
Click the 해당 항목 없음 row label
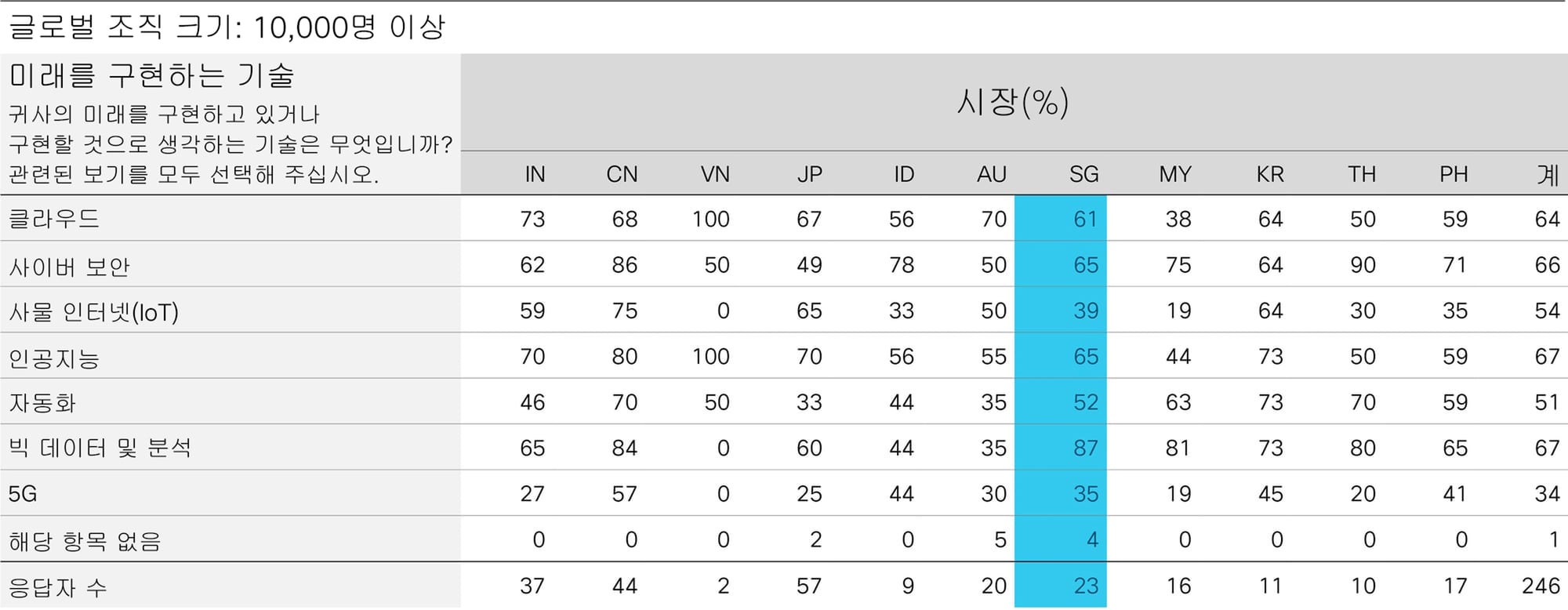click(x=85, y=540)
